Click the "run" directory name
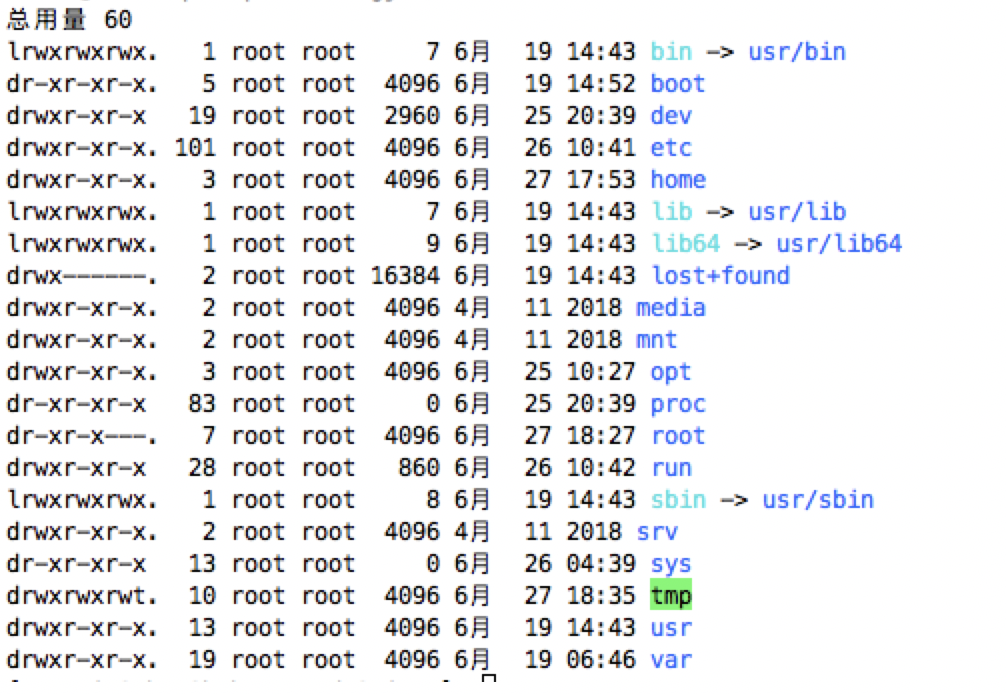The image size is (1006, 694). (672, 468)
